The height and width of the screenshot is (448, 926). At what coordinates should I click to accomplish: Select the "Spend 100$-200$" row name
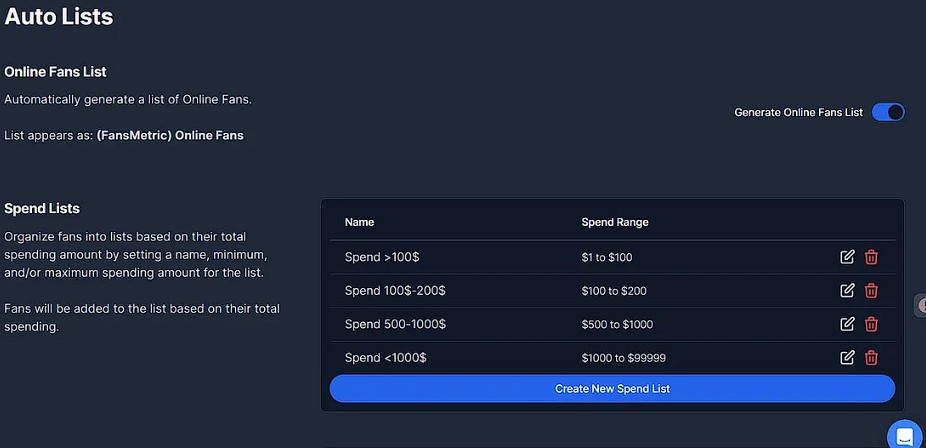point(395,290)
